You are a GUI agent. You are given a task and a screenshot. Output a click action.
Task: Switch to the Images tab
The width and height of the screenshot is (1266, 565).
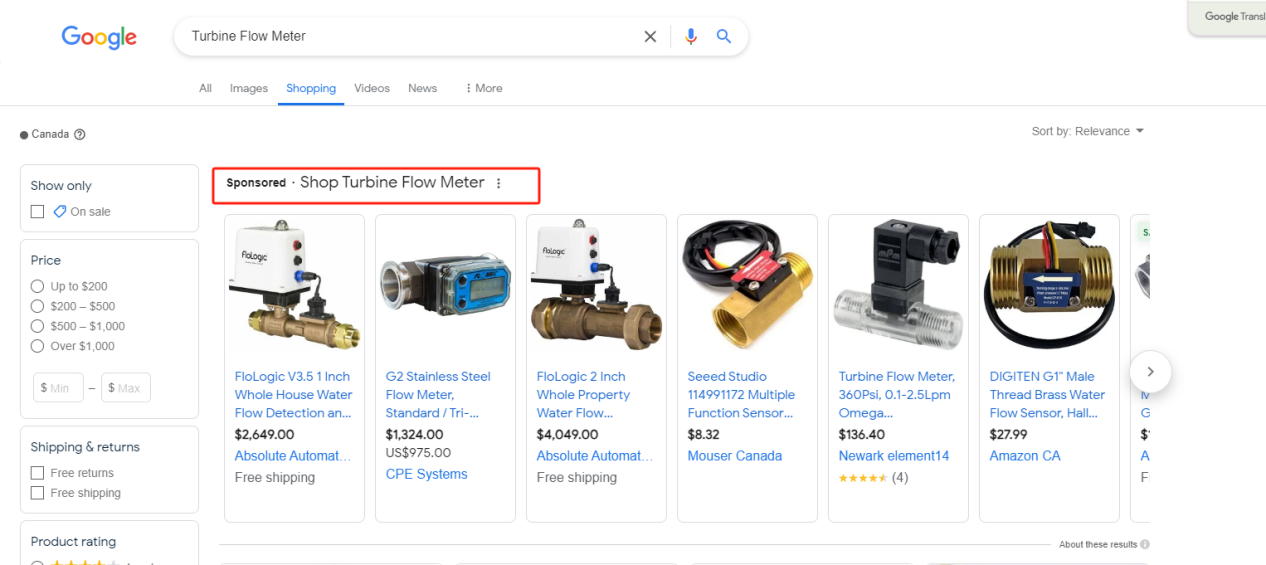coord(249,88)
